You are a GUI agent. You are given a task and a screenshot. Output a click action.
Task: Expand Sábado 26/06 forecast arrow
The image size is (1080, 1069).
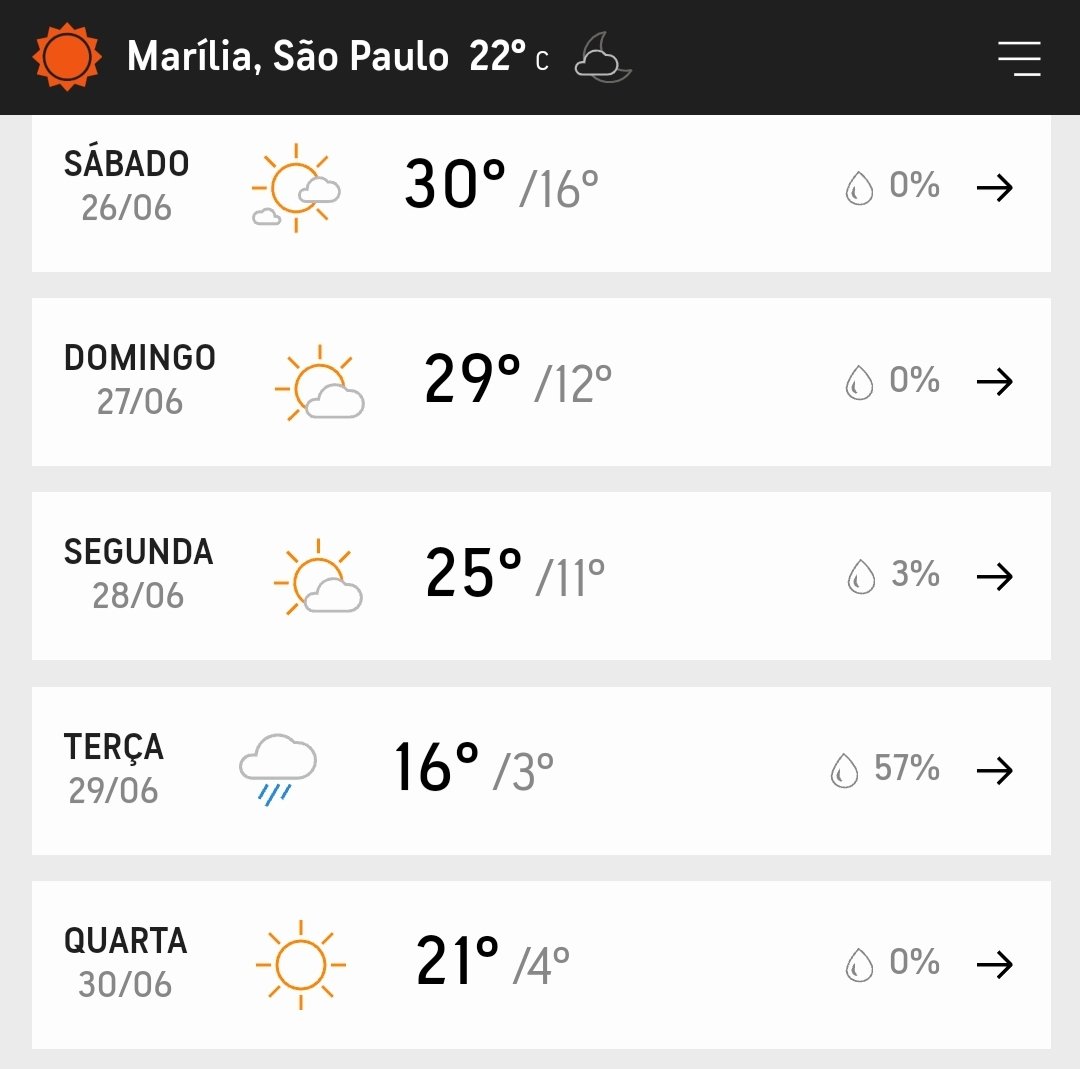pyautogui.click(x=995, y=187)
